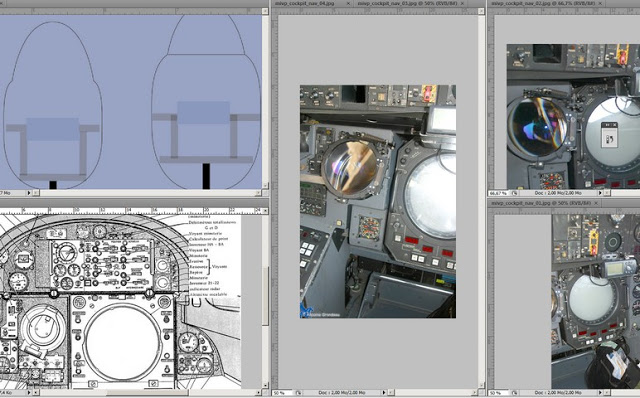Open status bar info arrow in center document
This screenshot has width=640, height=398.
tap(384, 393)
